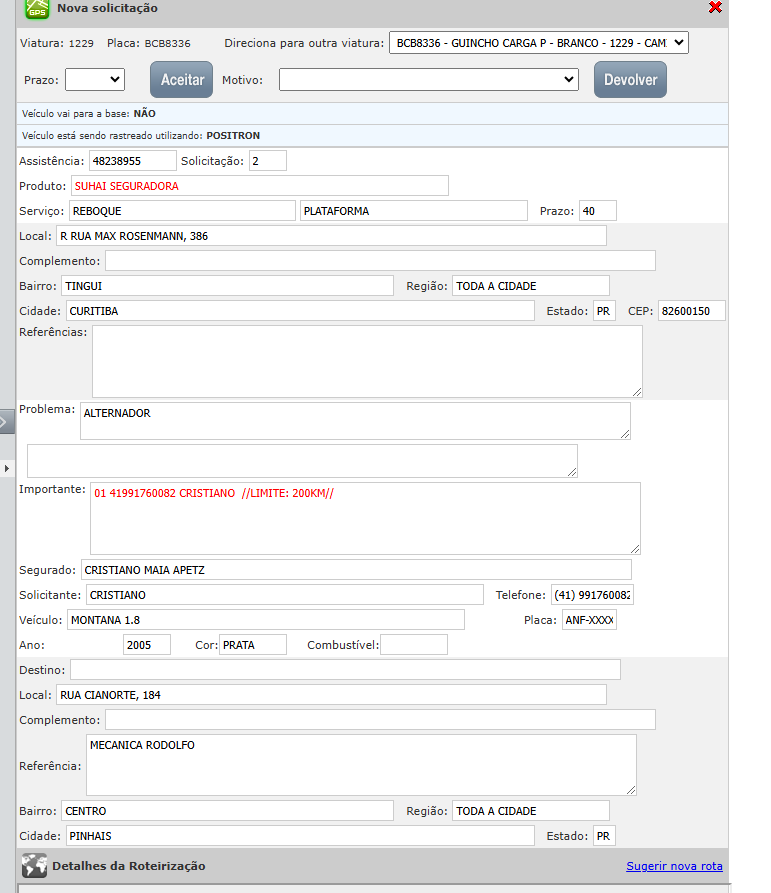
Task: Click the empty Combustível field
Action: click(413, 645)
